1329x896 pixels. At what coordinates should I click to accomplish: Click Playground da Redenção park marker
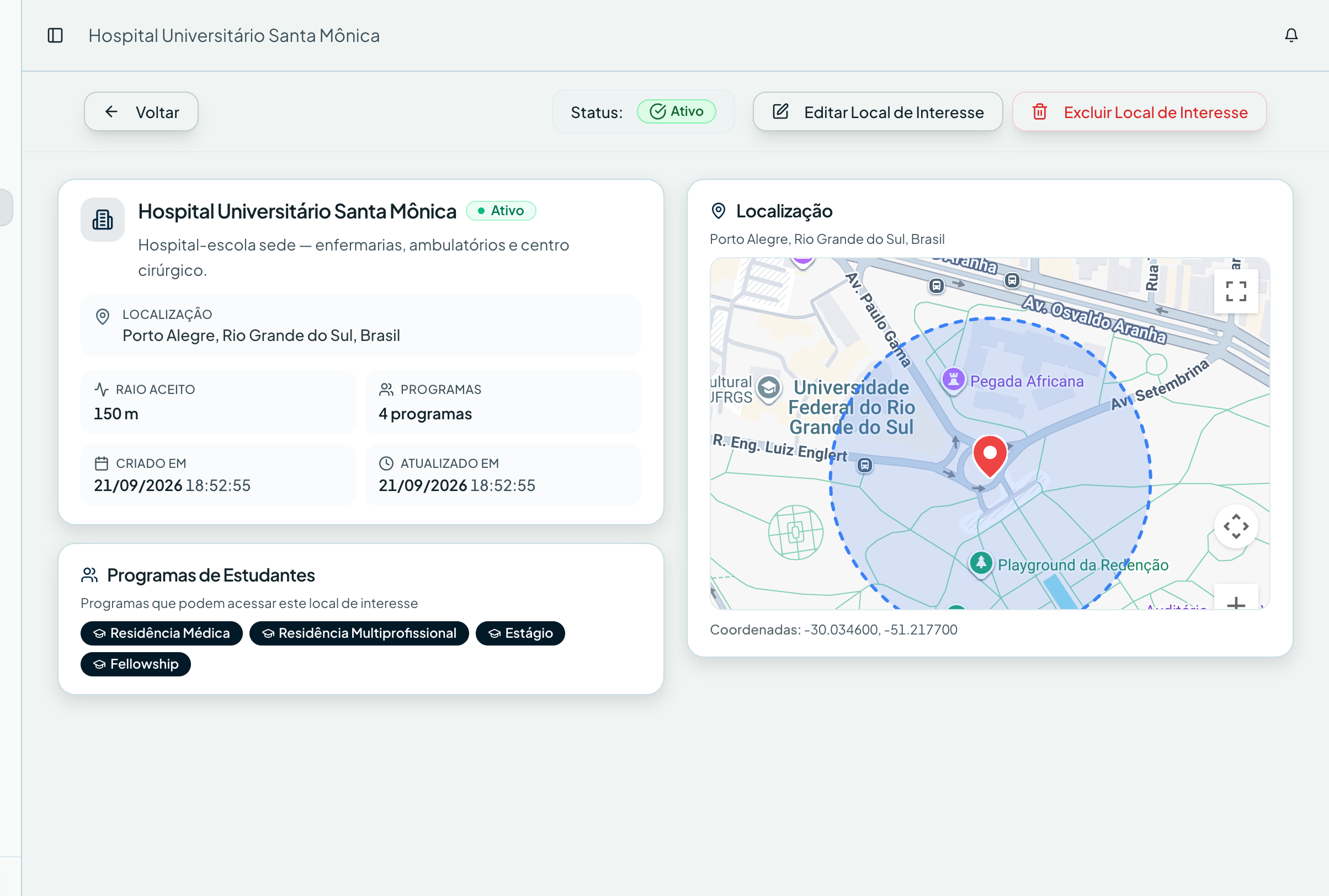[x=981, y=563]
